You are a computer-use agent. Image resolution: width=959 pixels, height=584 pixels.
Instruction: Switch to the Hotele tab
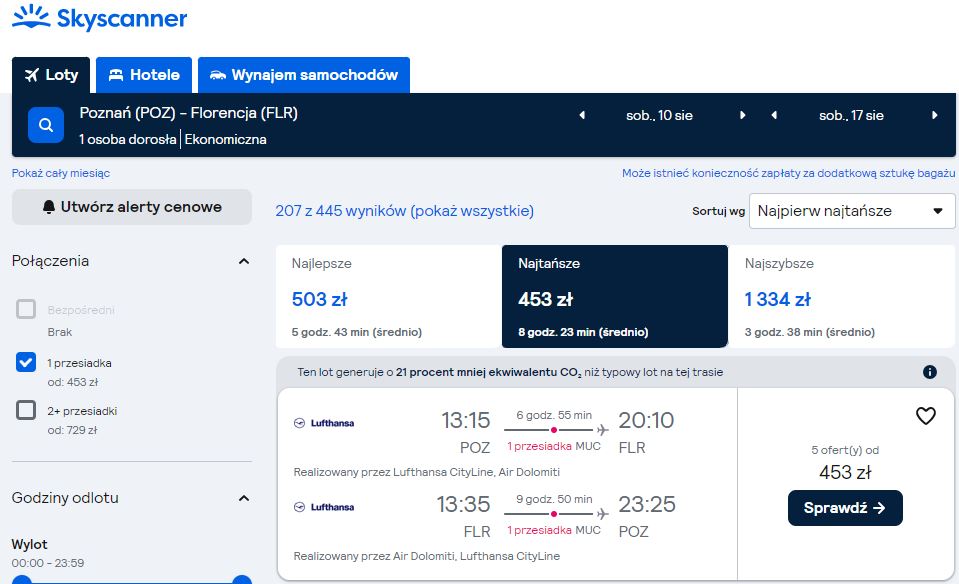(144, 75)
